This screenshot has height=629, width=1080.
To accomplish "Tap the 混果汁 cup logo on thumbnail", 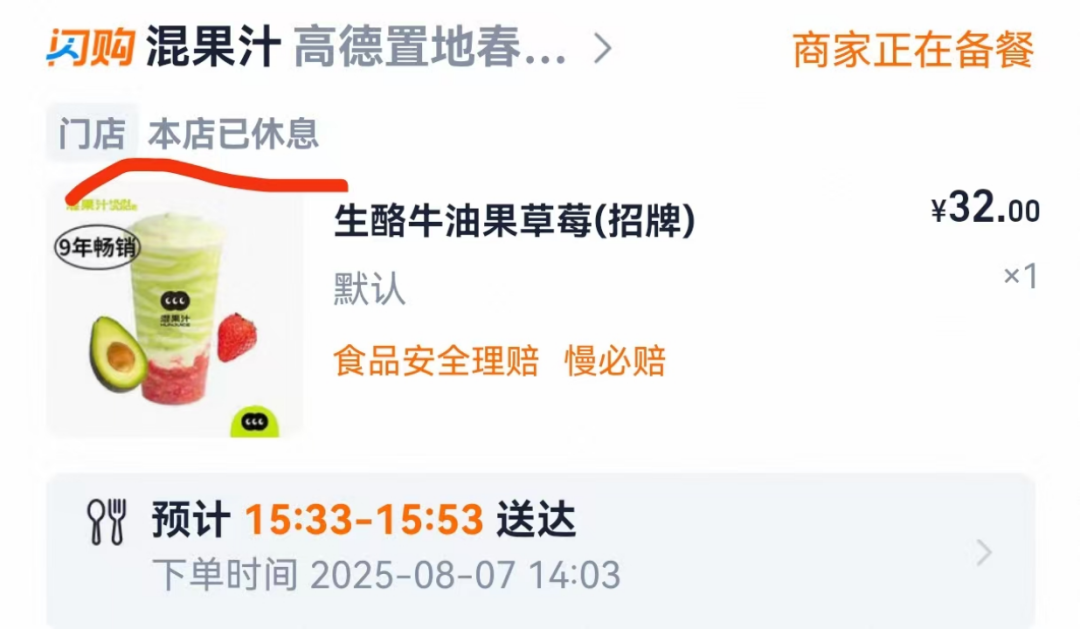I will coord(175,308).
